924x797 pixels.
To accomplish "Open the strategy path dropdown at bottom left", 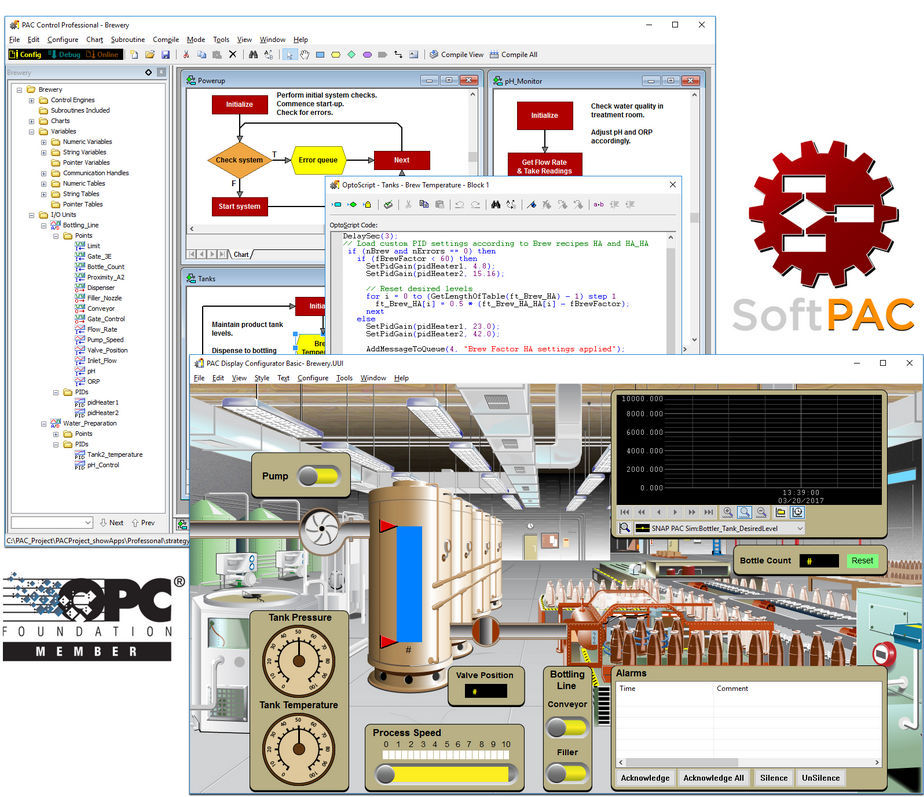I will click(x=88, y=521).
